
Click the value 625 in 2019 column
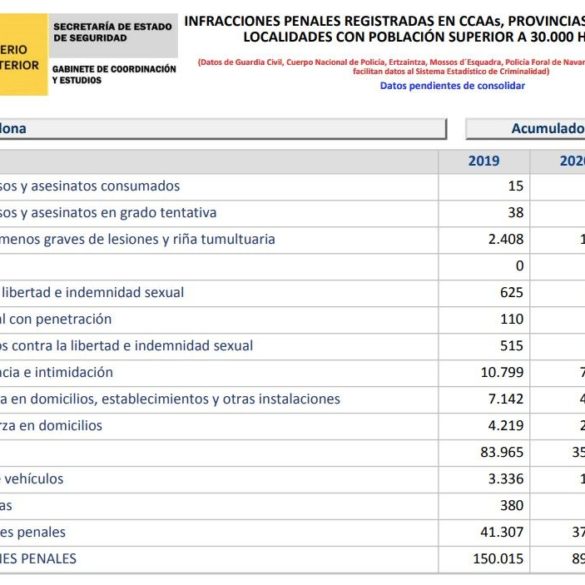(512, 292)
